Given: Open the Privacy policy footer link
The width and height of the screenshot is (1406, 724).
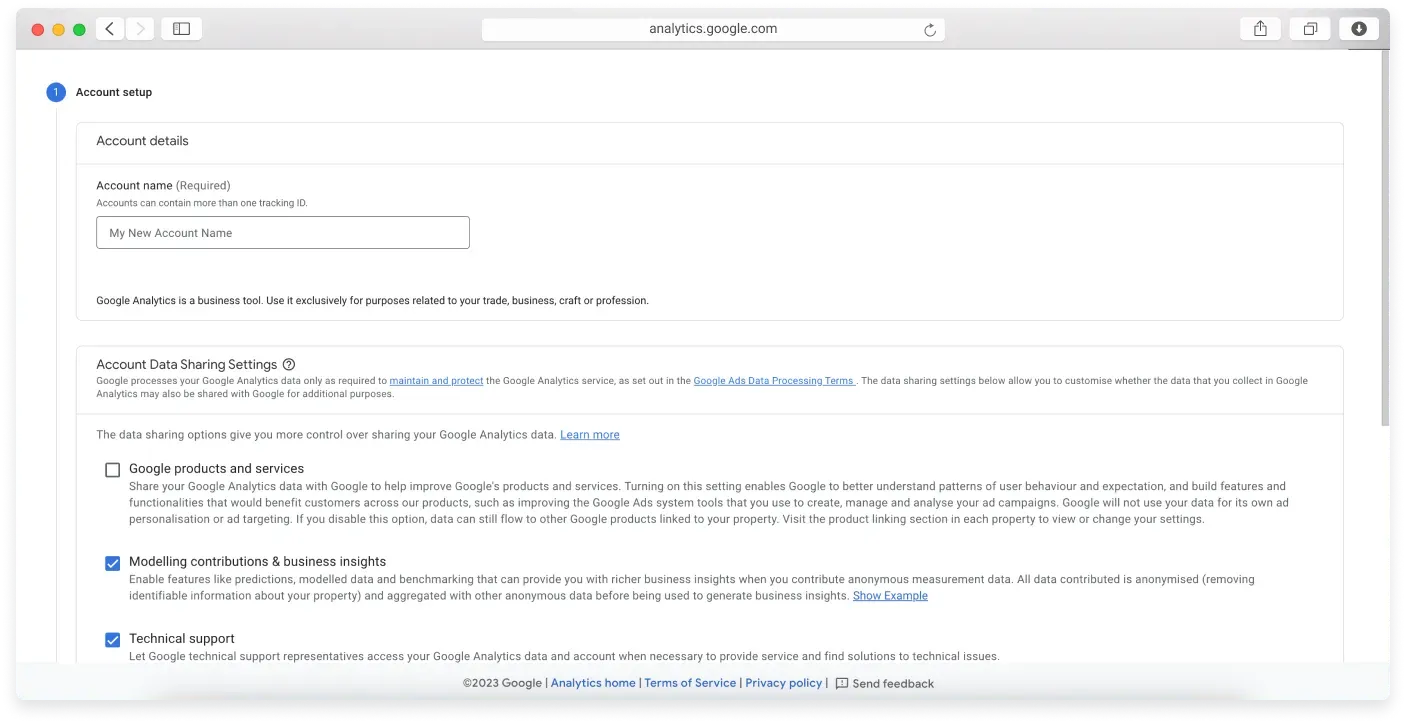Looking at the screenshot, I should pyautogui.click(x=783, y=683).
